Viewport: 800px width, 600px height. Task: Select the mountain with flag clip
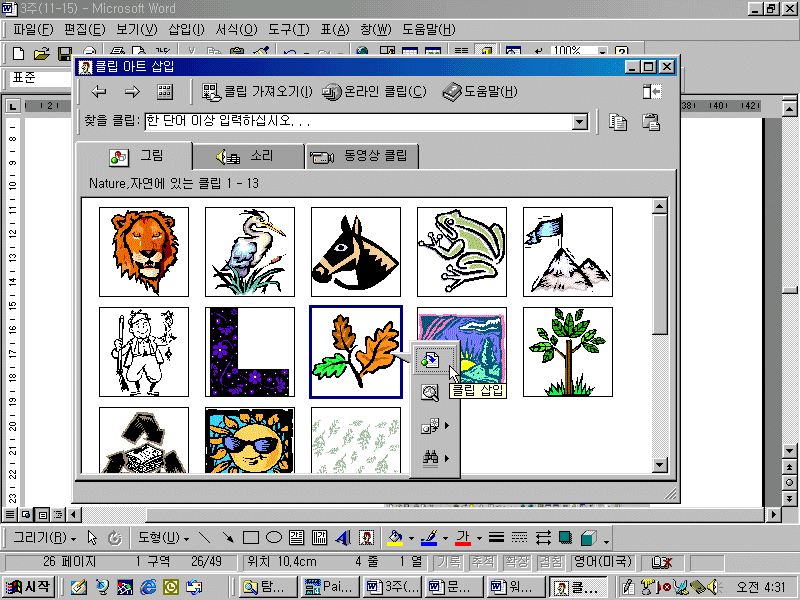pyautogui.click(x=568, y=252)
